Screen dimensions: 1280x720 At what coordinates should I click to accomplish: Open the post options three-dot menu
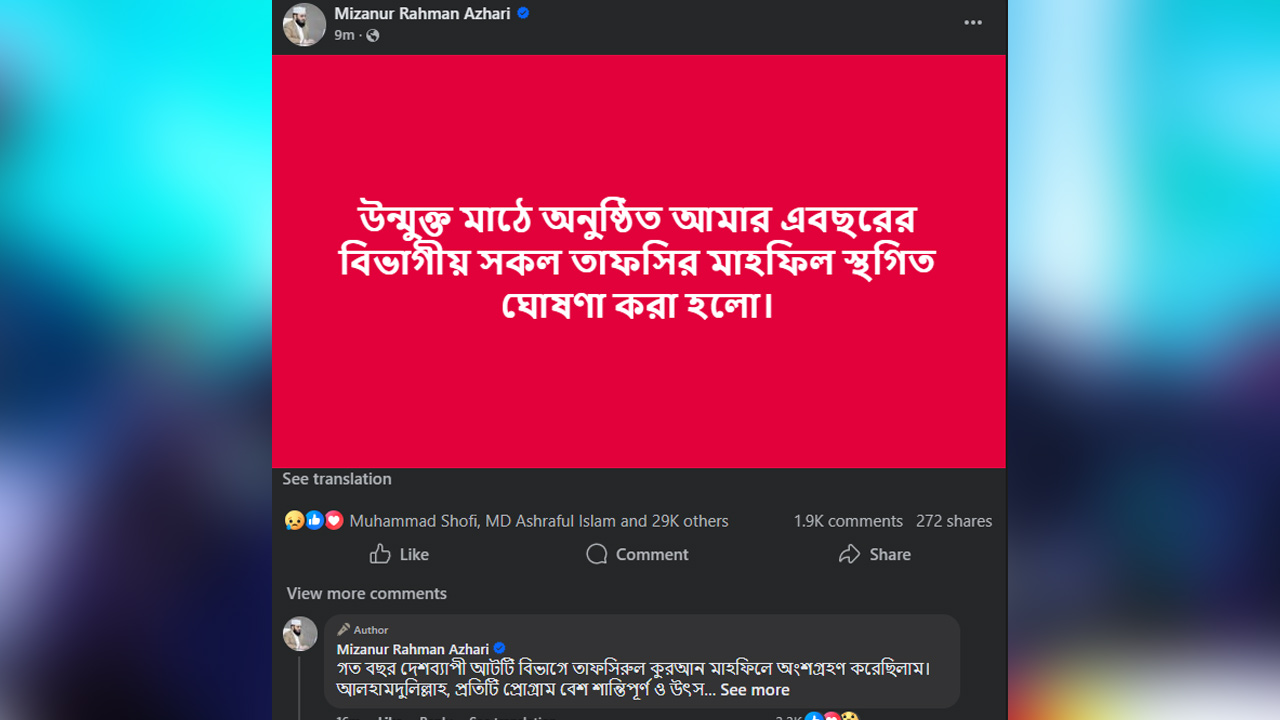972,22
